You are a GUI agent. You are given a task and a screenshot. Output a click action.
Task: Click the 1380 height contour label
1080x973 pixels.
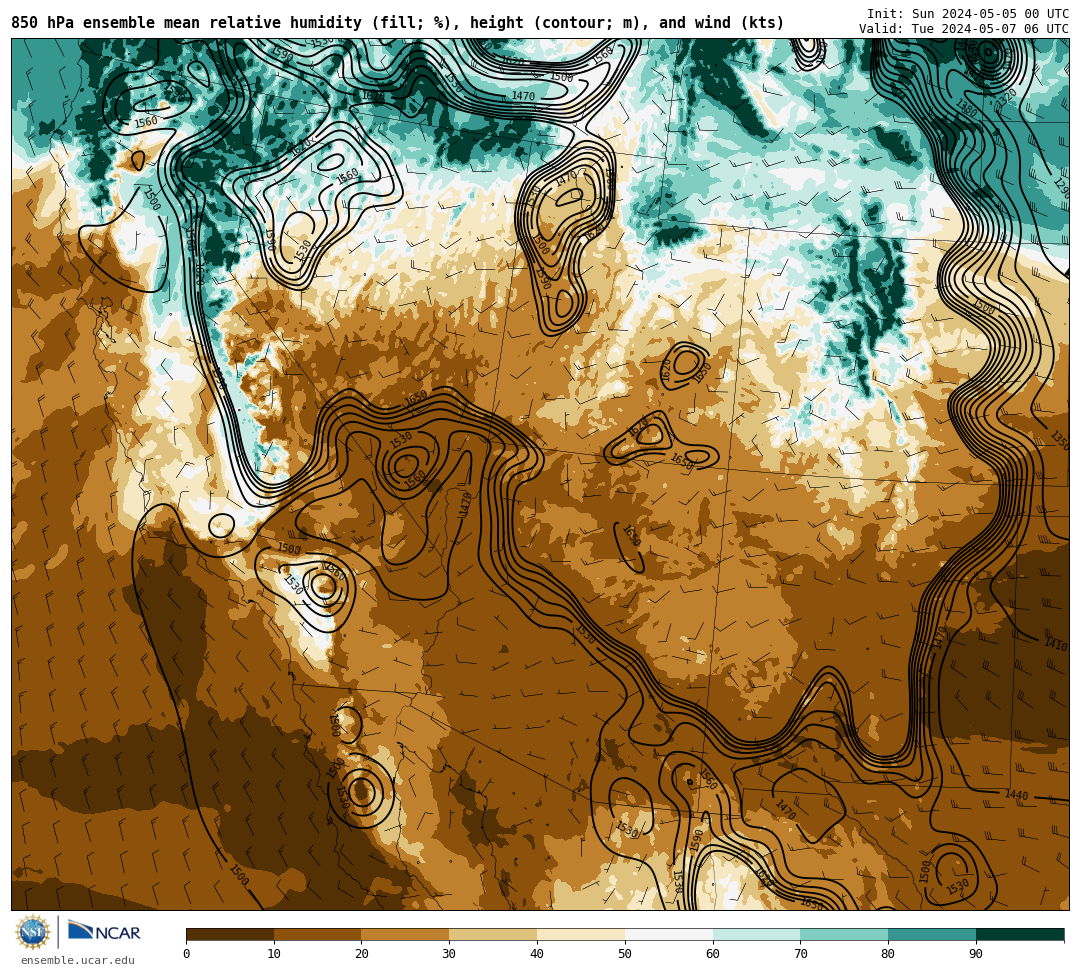[x=966, y=108]
